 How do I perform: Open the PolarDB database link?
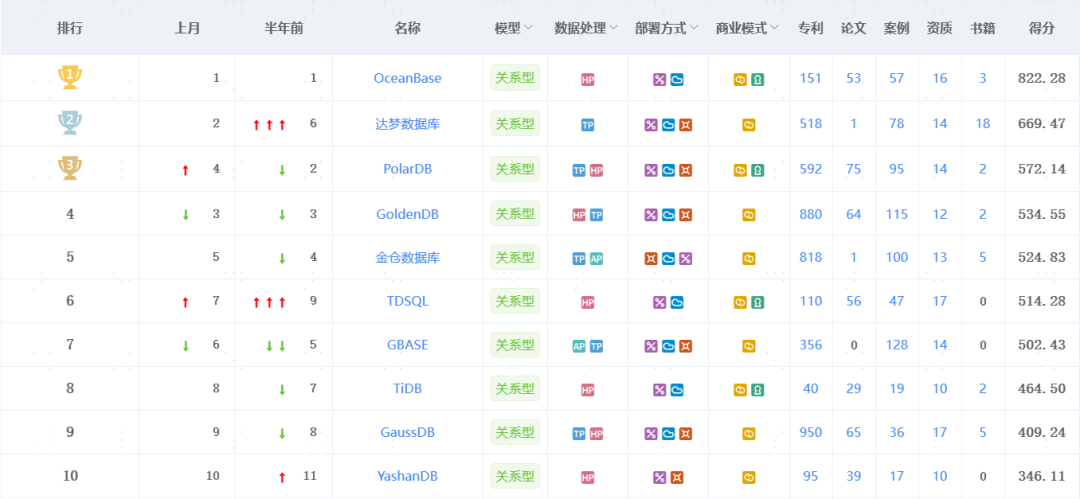tap(408, 170)
